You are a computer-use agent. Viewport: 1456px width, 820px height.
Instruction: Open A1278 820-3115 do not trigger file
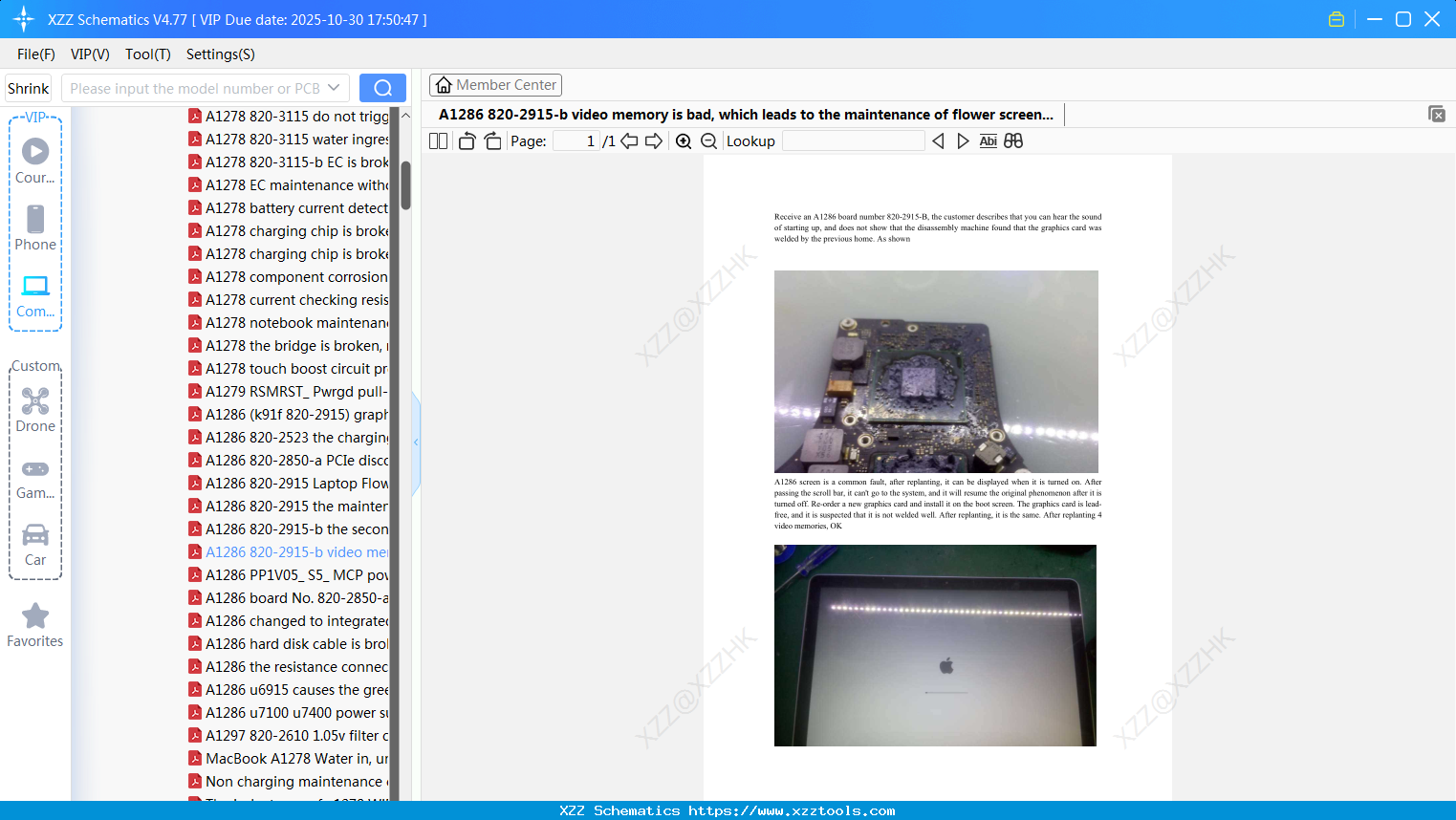[288, 116]
